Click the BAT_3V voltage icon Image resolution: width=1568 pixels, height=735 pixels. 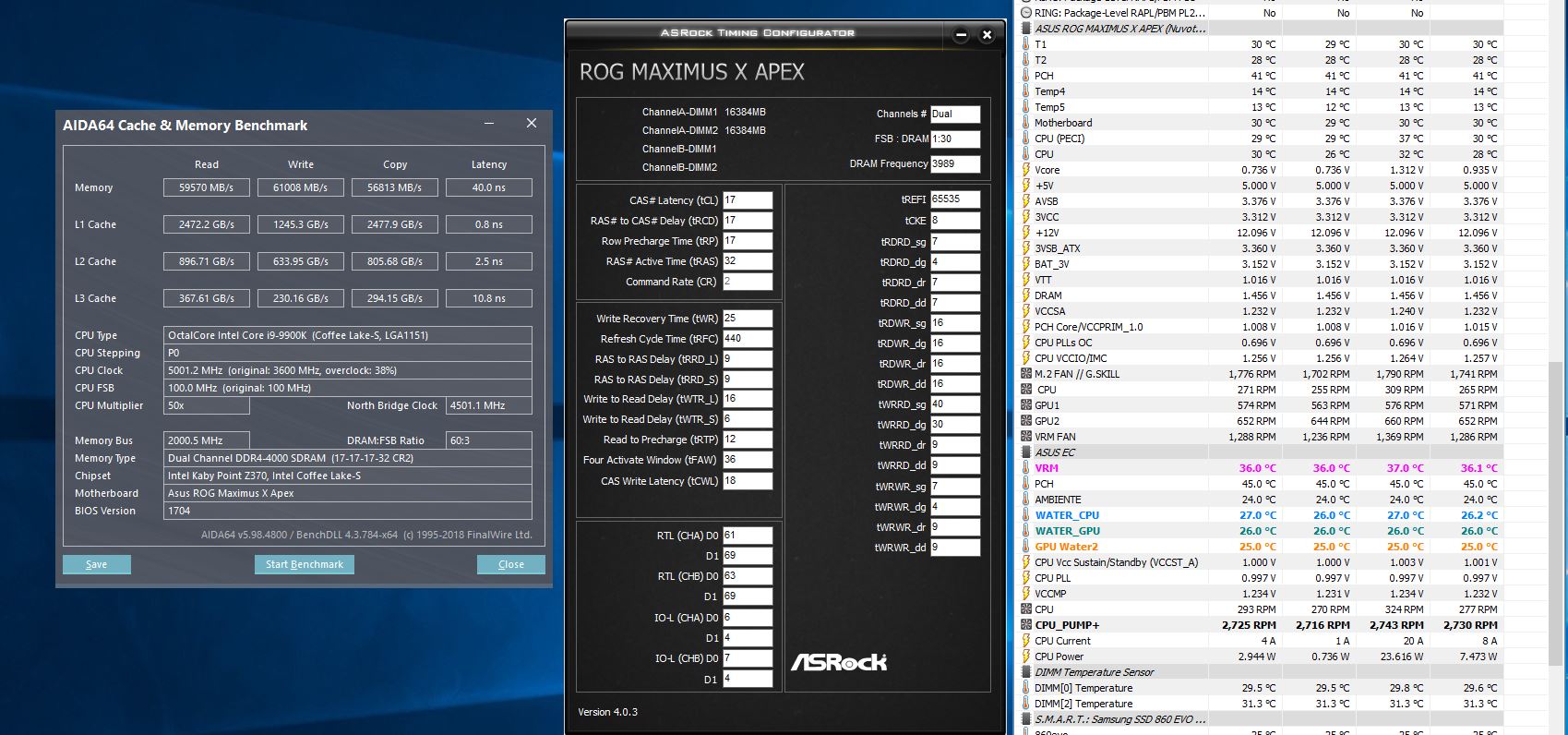1026,264
